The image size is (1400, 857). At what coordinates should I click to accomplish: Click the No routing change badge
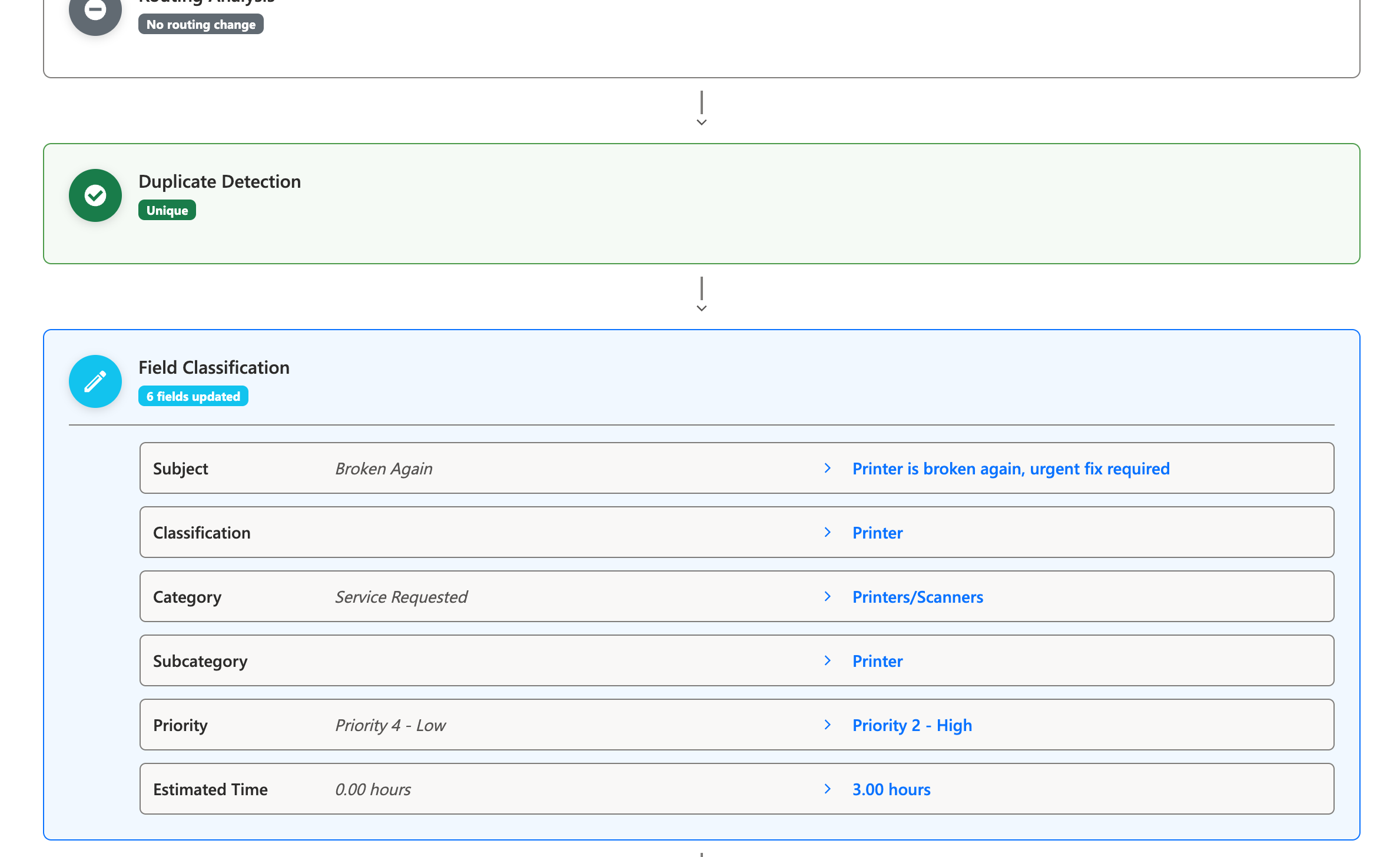click(x=200, y=24)
